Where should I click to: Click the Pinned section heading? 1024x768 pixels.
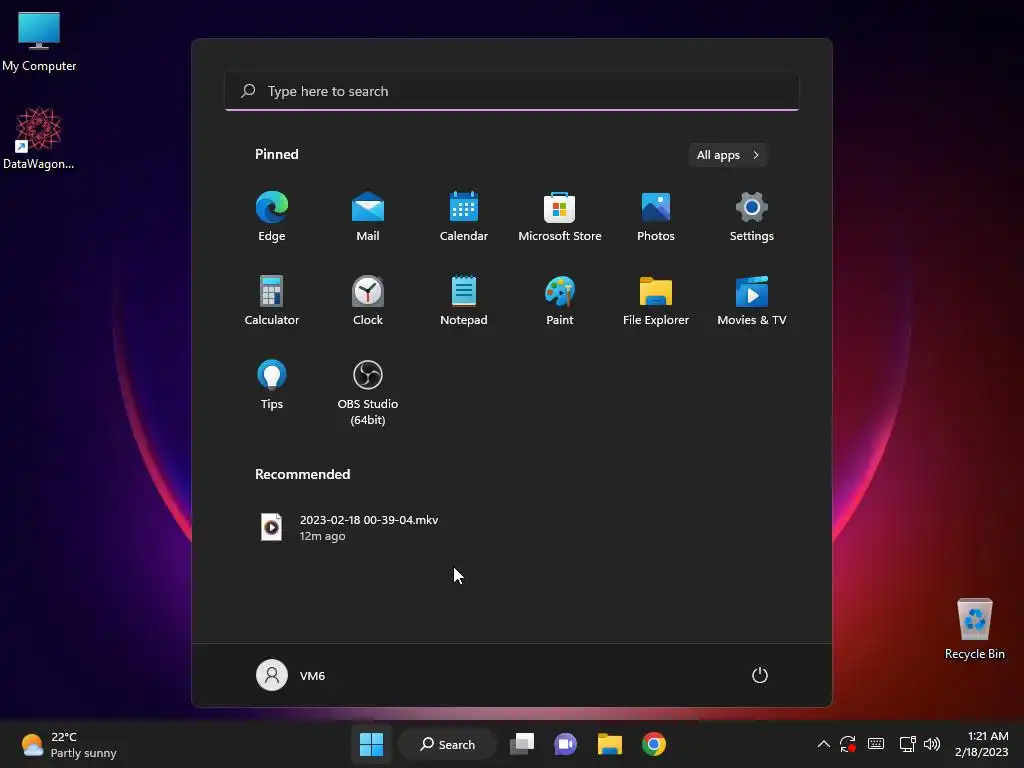coord(277,154)
